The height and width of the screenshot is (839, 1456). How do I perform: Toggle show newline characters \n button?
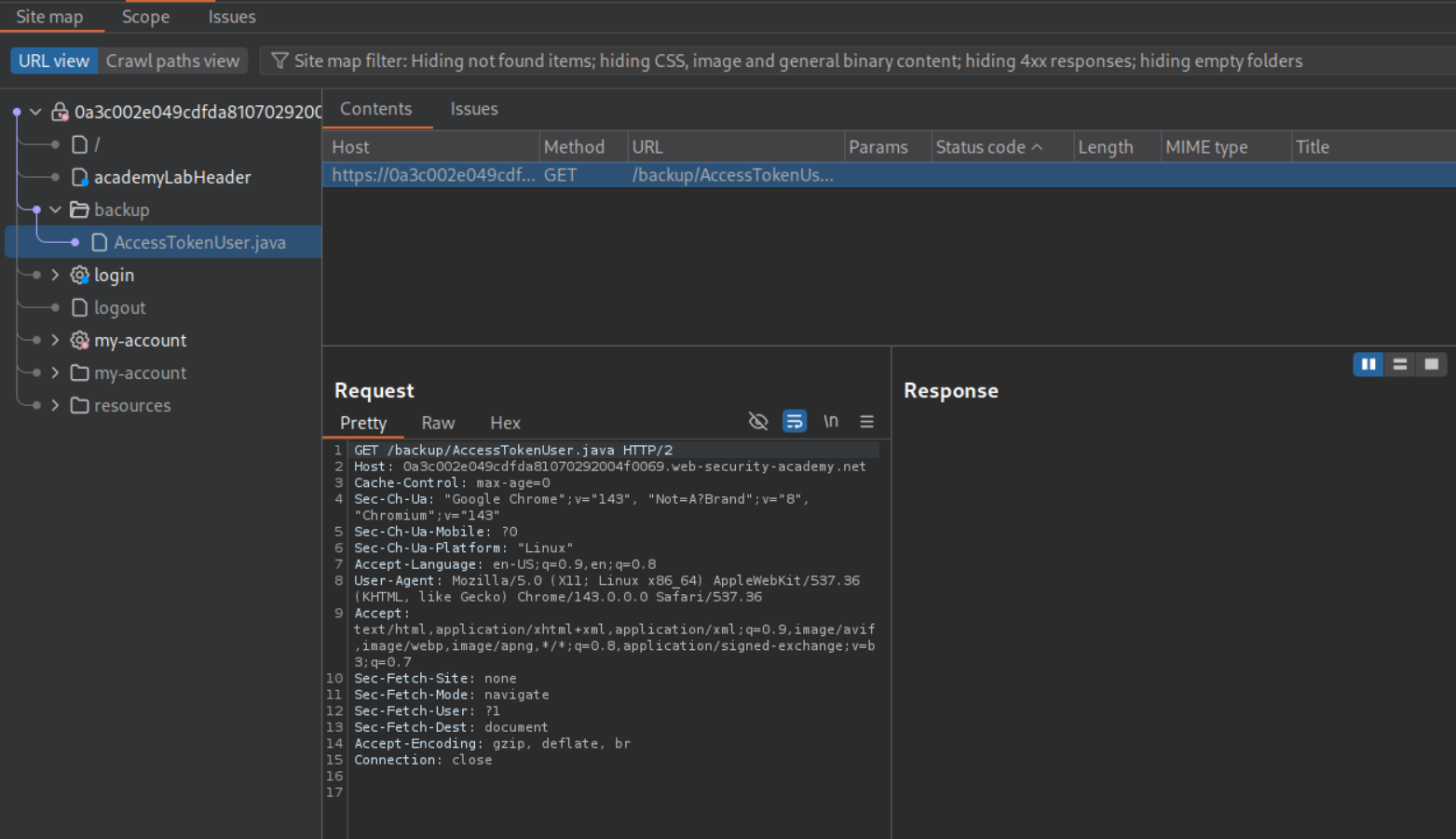(x=830, y=422)
